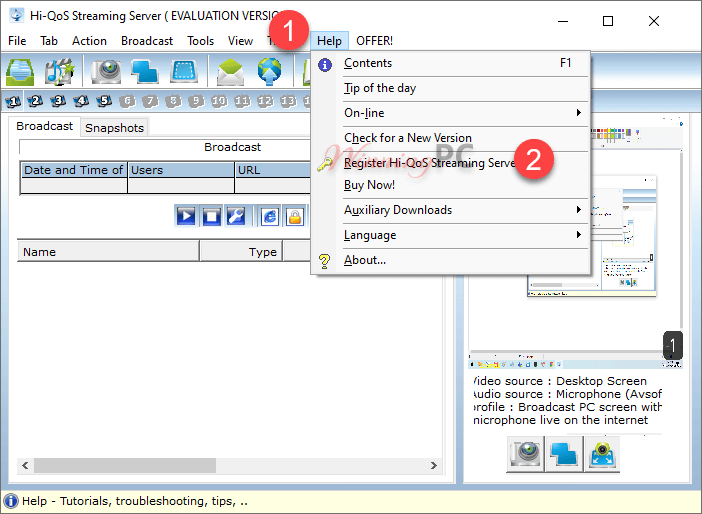Click the globe upload toolbar icon
This screenshot has height=514, width=702.
point(269,71)
